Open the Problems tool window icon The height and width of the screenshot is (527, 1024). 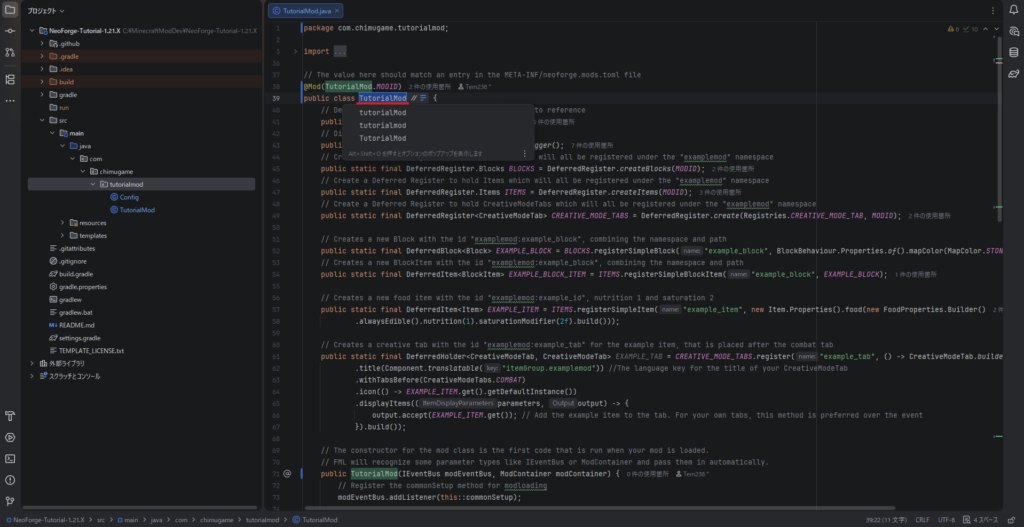tap(10, 479)
